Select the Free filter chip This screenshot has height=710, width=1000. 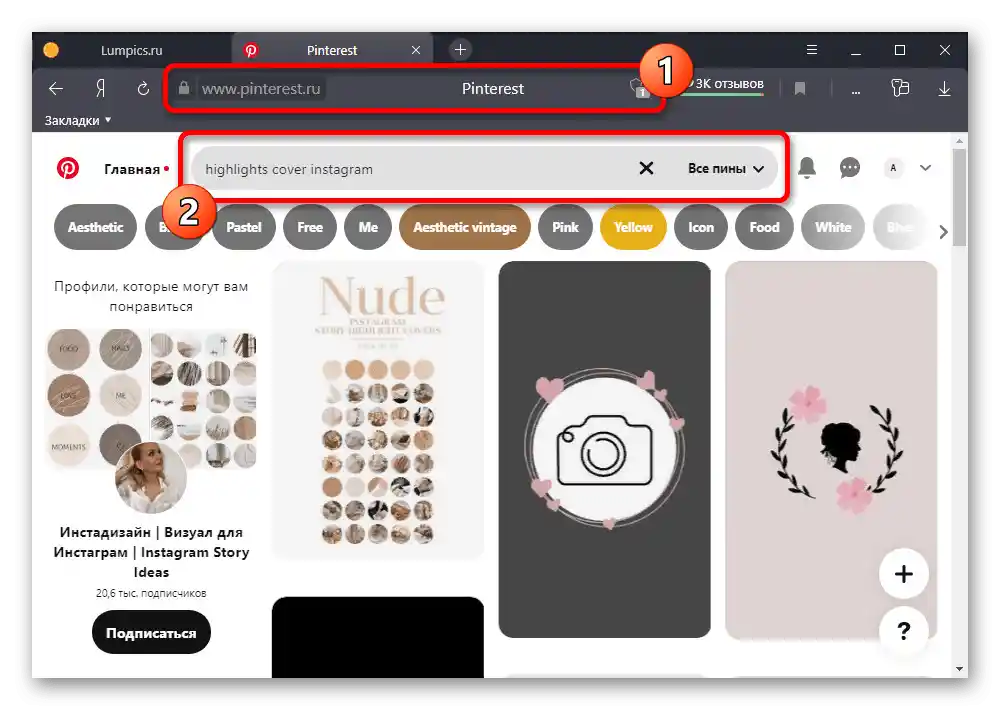[x=310, y=227]
